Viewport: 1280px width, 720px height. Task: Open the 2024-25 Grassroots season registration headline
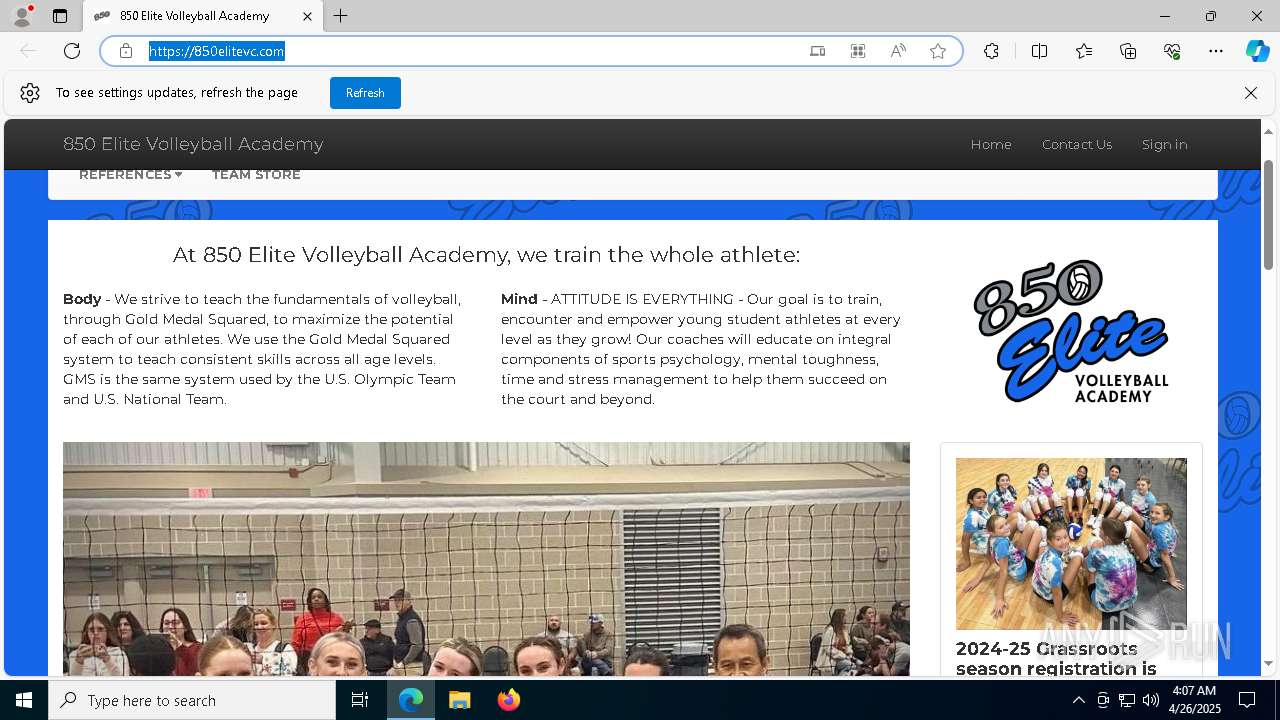click(1056, 659)
